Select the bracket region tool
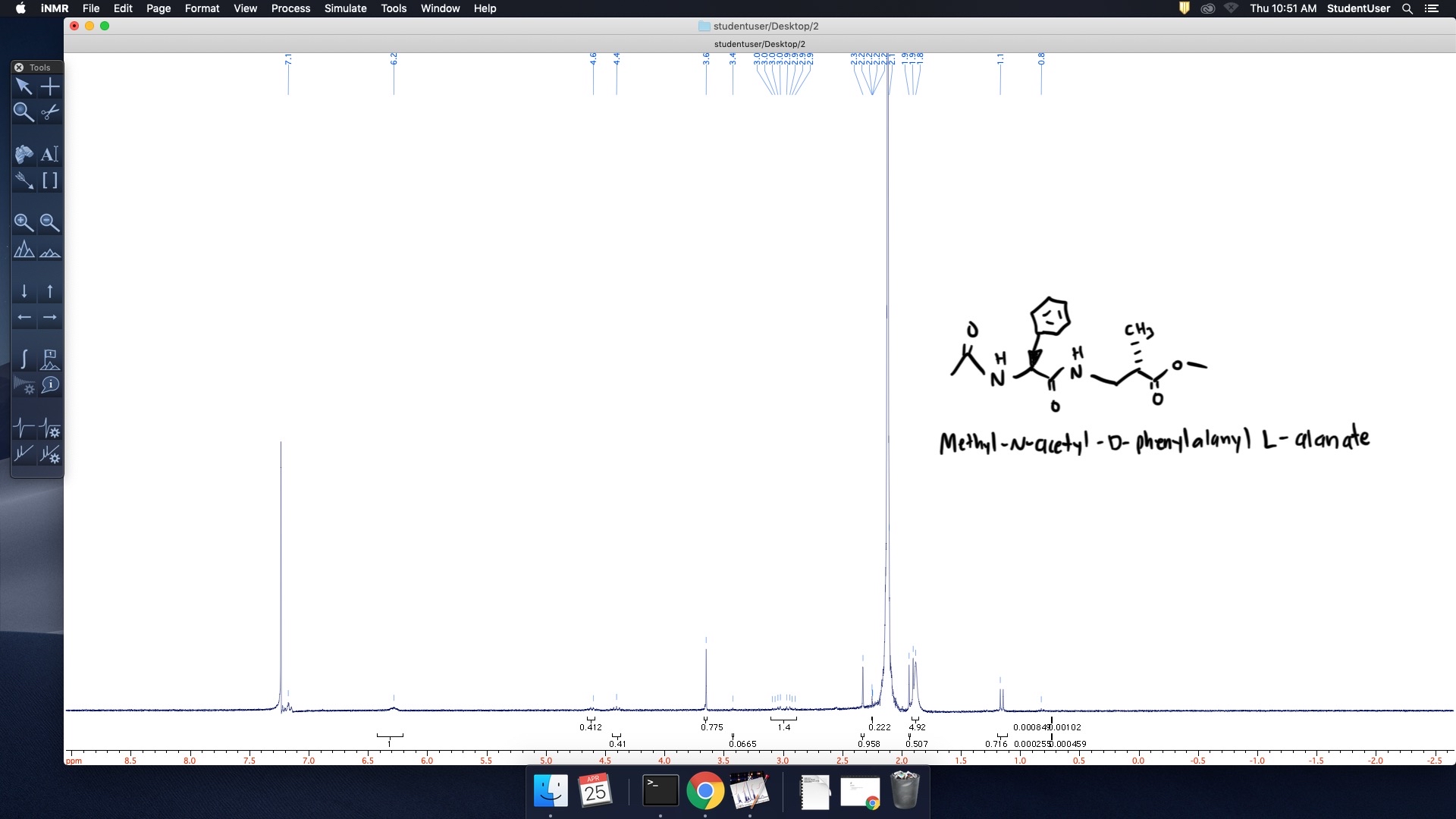This screenshot has width=1456, height=819. 50,180
